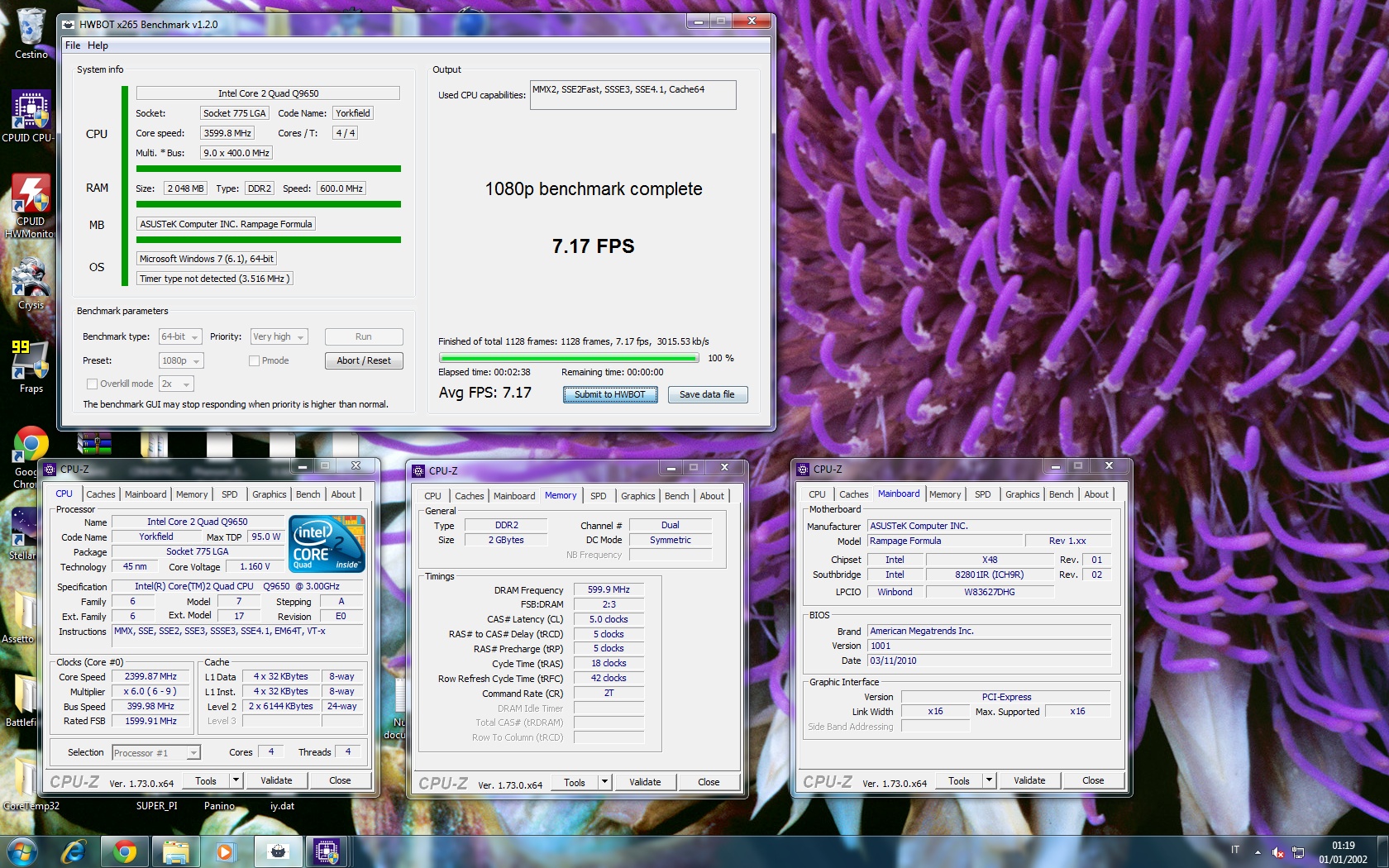
Task: Click the '7.17 FPS' result text
Action: 593,246
